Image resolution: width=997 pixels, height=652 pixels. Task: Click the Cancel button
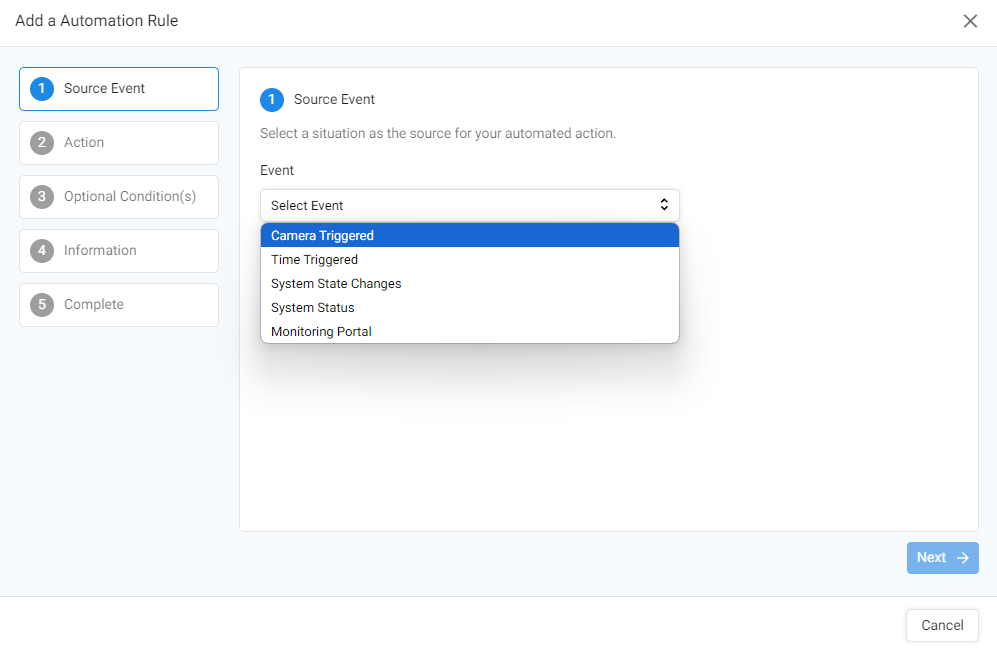[x=942, y=625]
